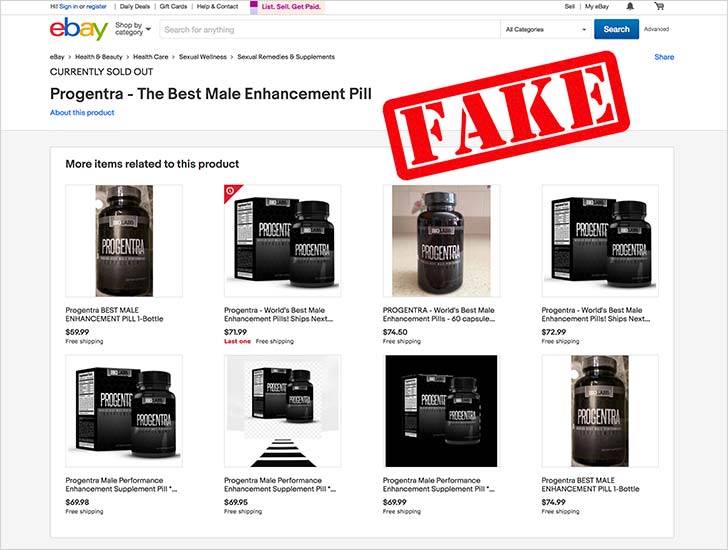Open the $59.99 Progentra bottle thumbnail

click(124, 241)
